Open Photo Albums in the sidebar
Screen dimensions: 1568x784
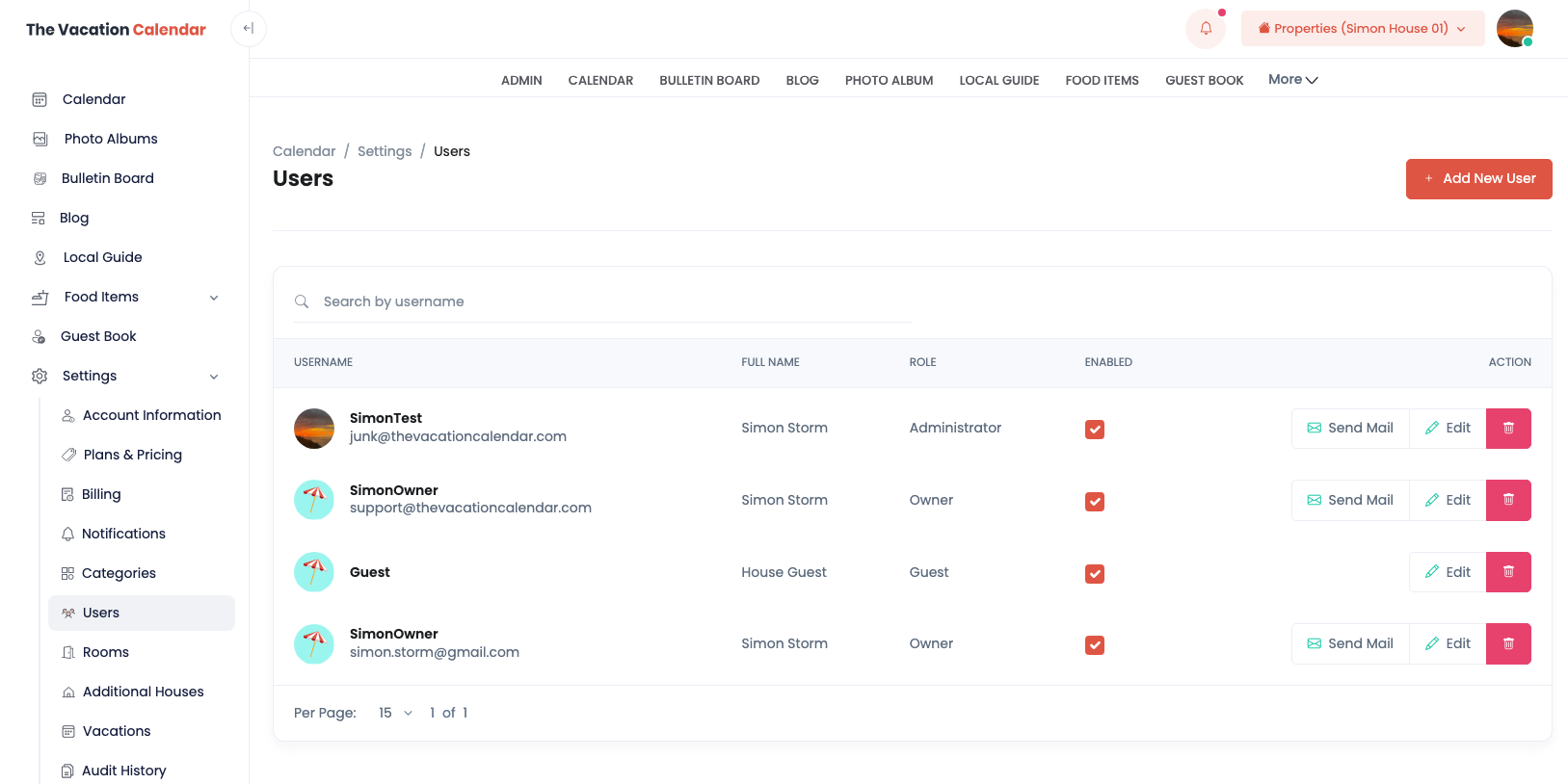click(110, 139)
